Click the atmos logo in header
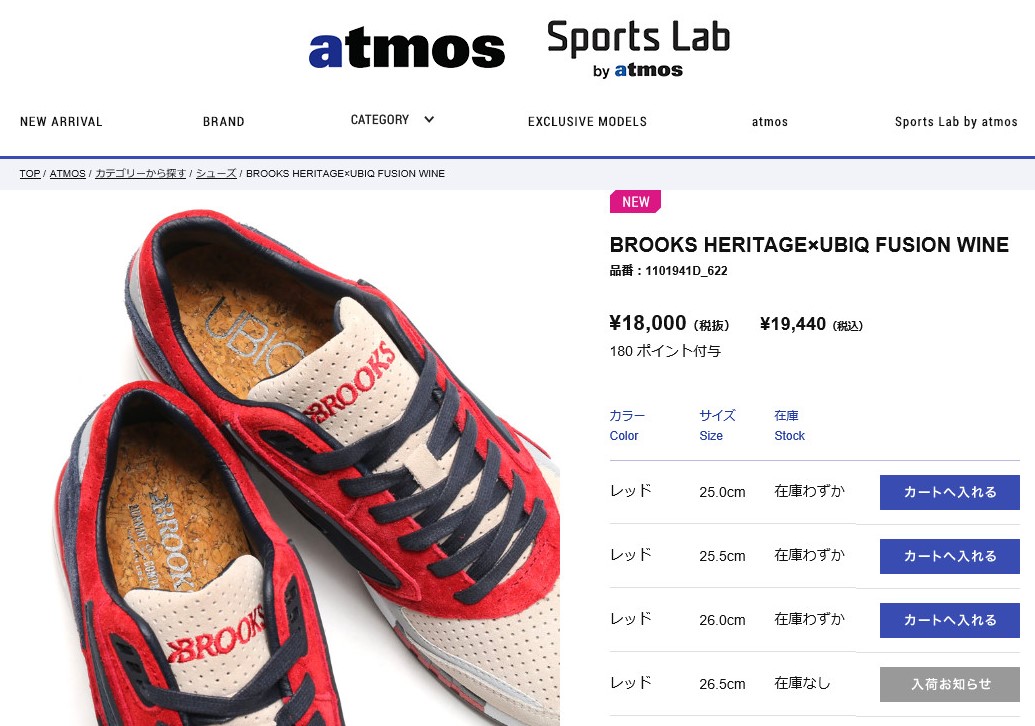1035x726 pixels. [407, 48]
